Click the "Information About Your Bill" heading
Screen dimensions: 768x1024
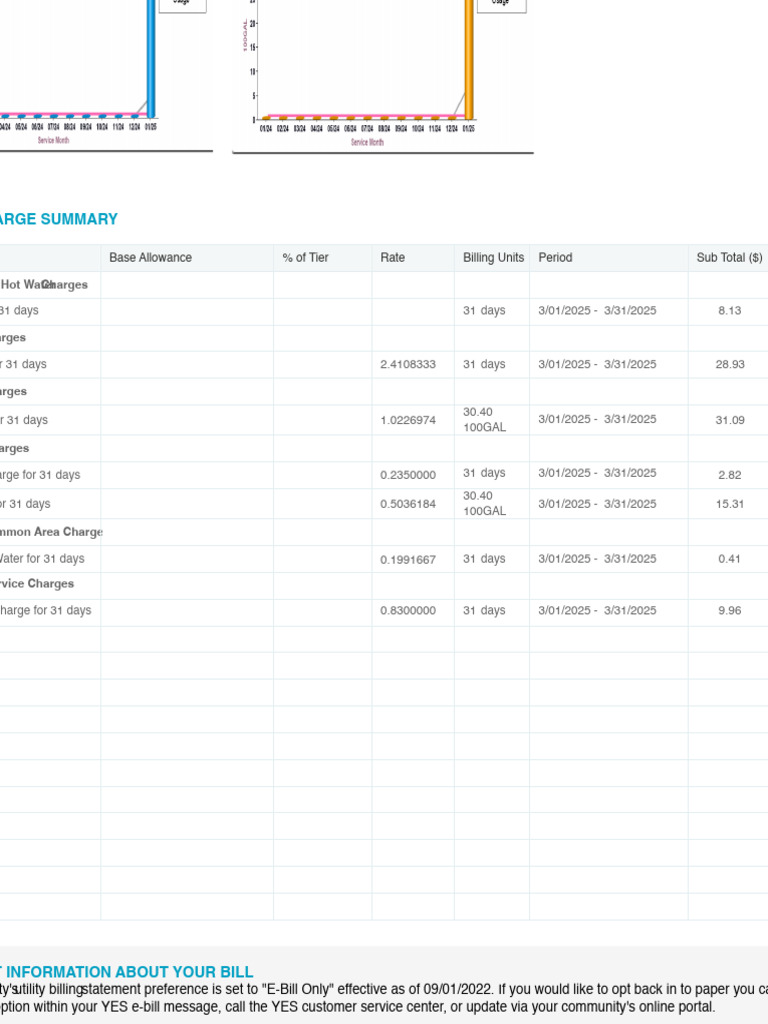point(127,972)
